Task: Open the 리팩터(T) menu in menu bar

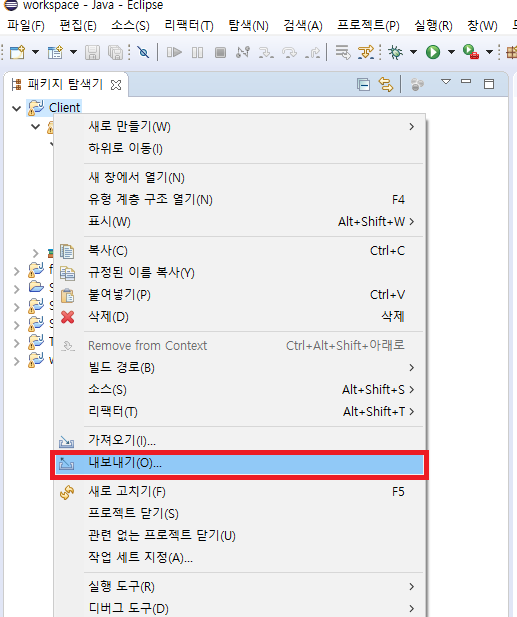Action: pos(189,26)
